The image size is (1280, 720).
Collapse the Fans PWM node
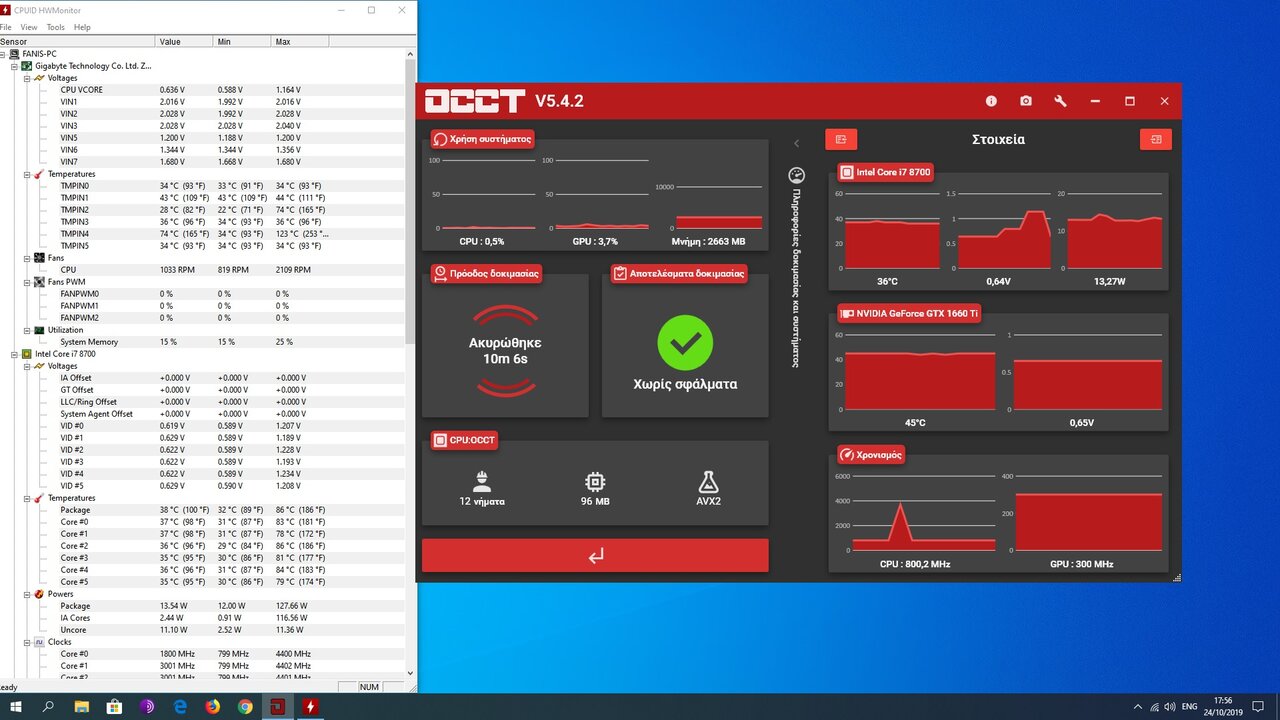point(27,282)
